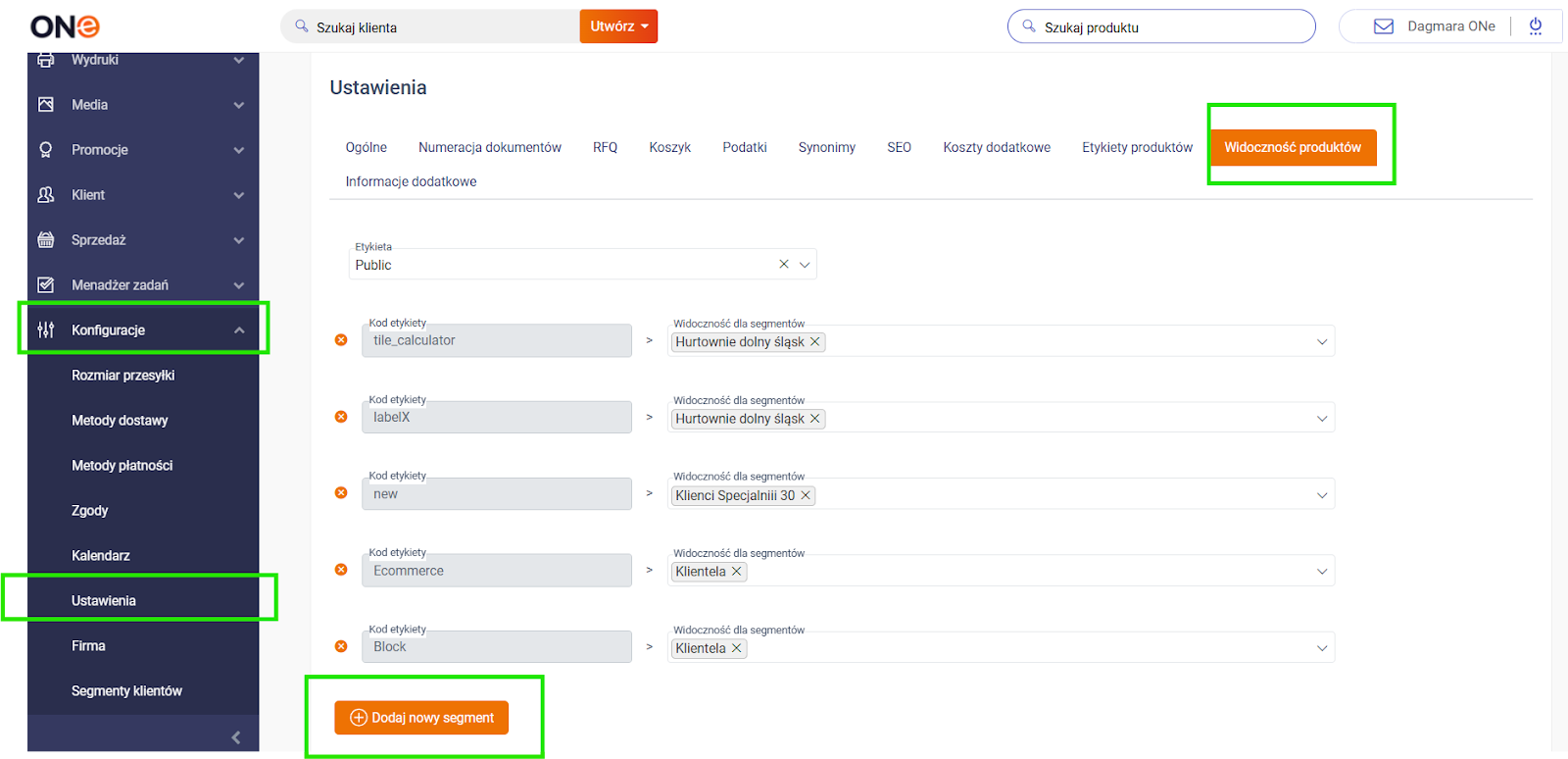The height and width of the screenshot is (759, 1568).
Task: Open segments dropdown for tile_calculator row
Action: (x=1322, y=342)
